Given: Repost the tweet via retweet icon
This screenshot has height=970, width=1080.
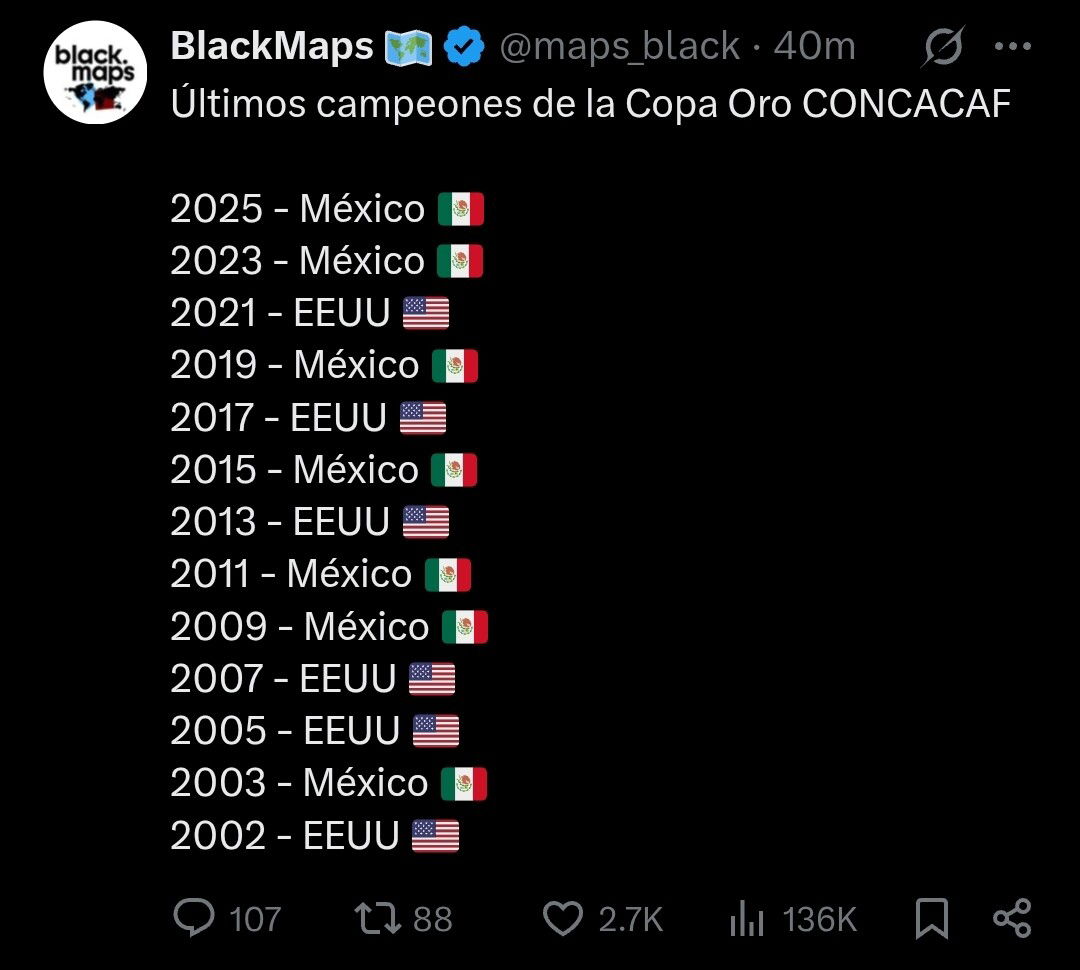Looking at the screenshot, I should 377,919.
